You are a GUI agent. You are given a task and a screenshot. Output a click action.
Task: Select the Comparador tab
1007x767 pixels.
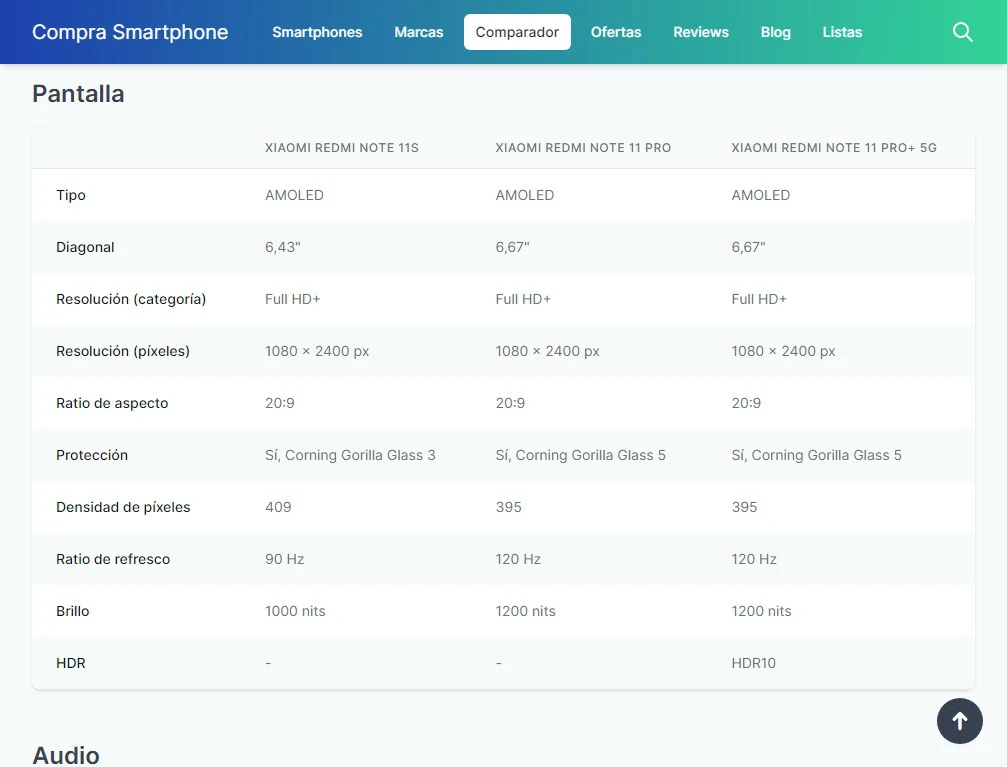517,32
